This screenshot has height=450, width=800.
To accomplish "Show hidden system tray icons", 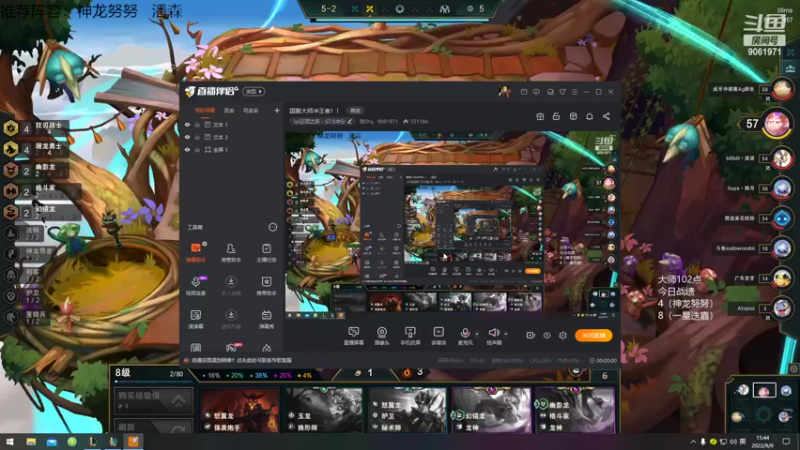I will (693, 441).
